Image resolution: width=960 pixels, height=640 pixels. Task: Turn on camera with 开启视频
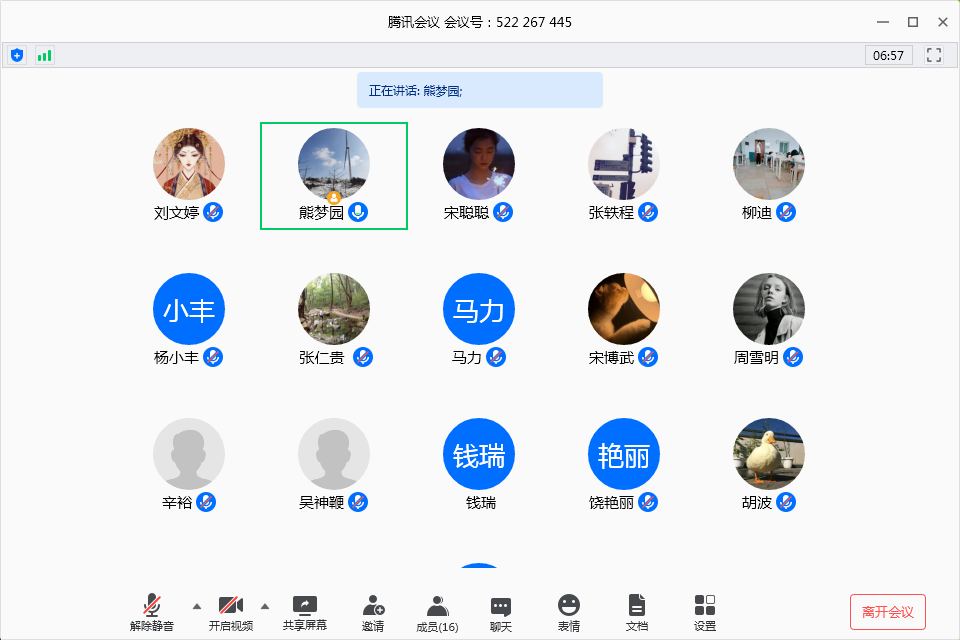tap(231, 612)
